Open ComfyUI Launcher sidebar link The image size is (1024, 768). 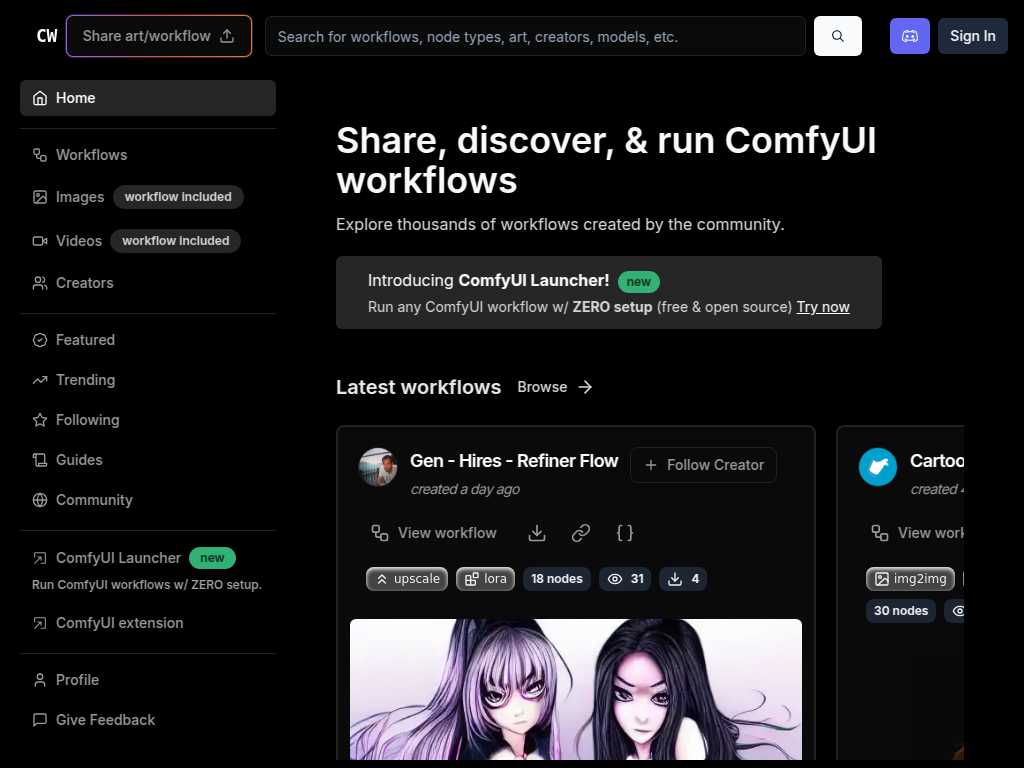point(118,558)
